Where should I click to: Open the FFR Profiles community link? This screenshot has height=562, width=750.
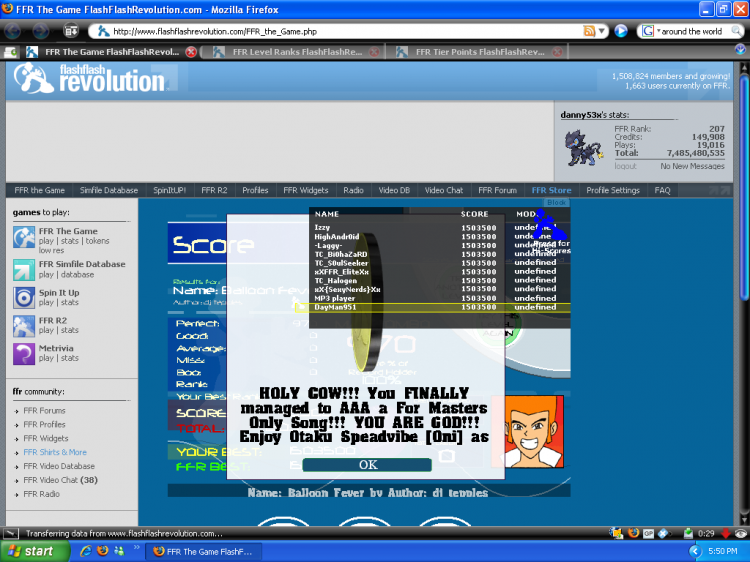click(x=44, y=424)
